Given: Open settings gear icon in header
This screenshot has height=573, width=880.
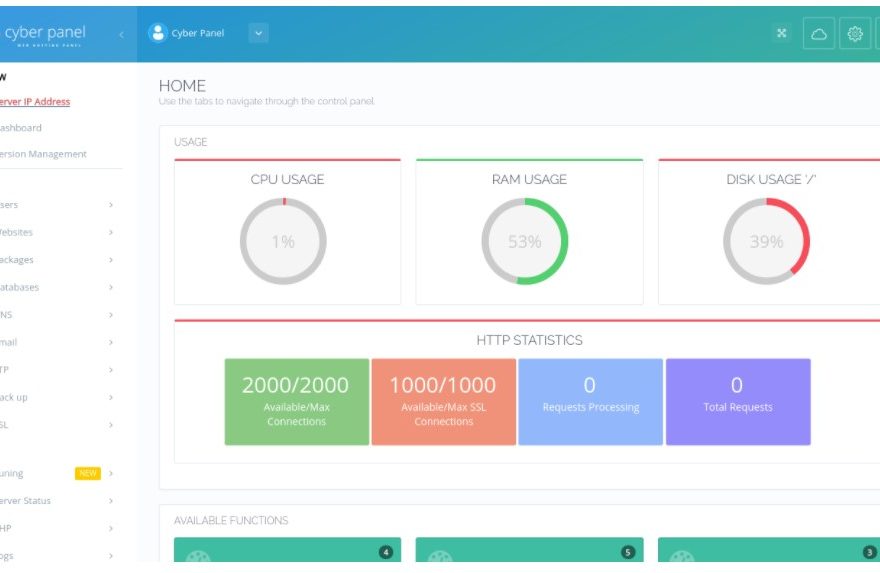Looking at the screenshot, I should coord(855,33).
